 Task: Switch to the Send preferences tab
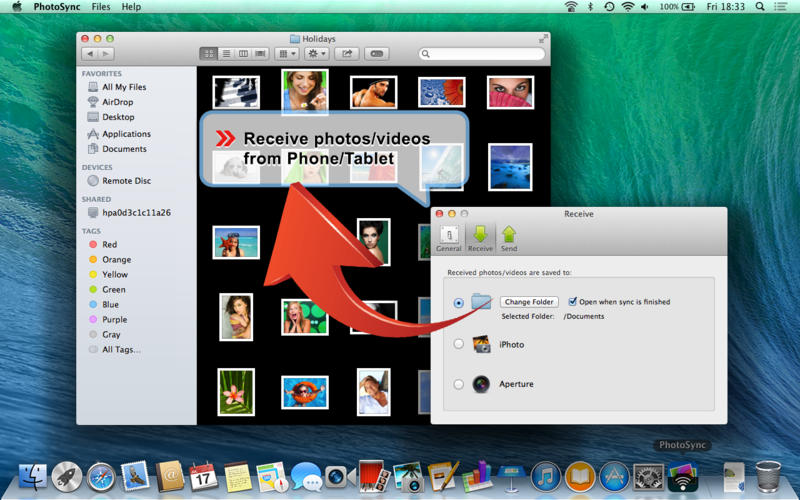point(509,238)
